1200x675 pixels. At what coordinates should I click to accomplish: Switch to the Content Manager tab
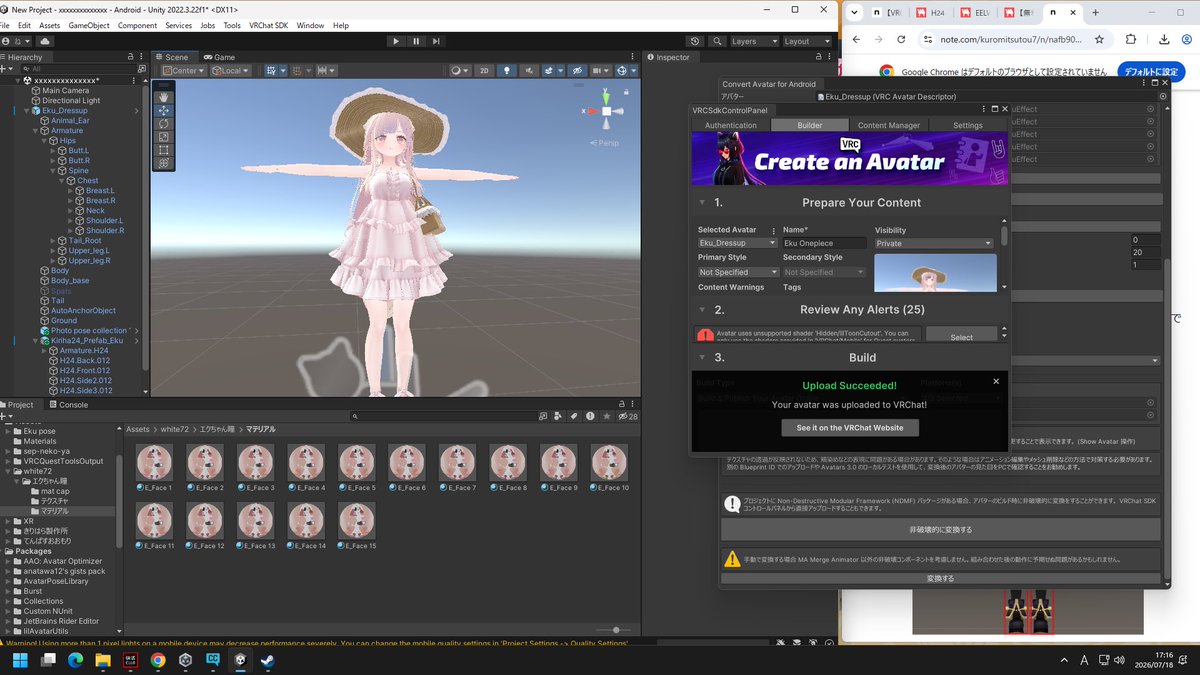(889, 125)
